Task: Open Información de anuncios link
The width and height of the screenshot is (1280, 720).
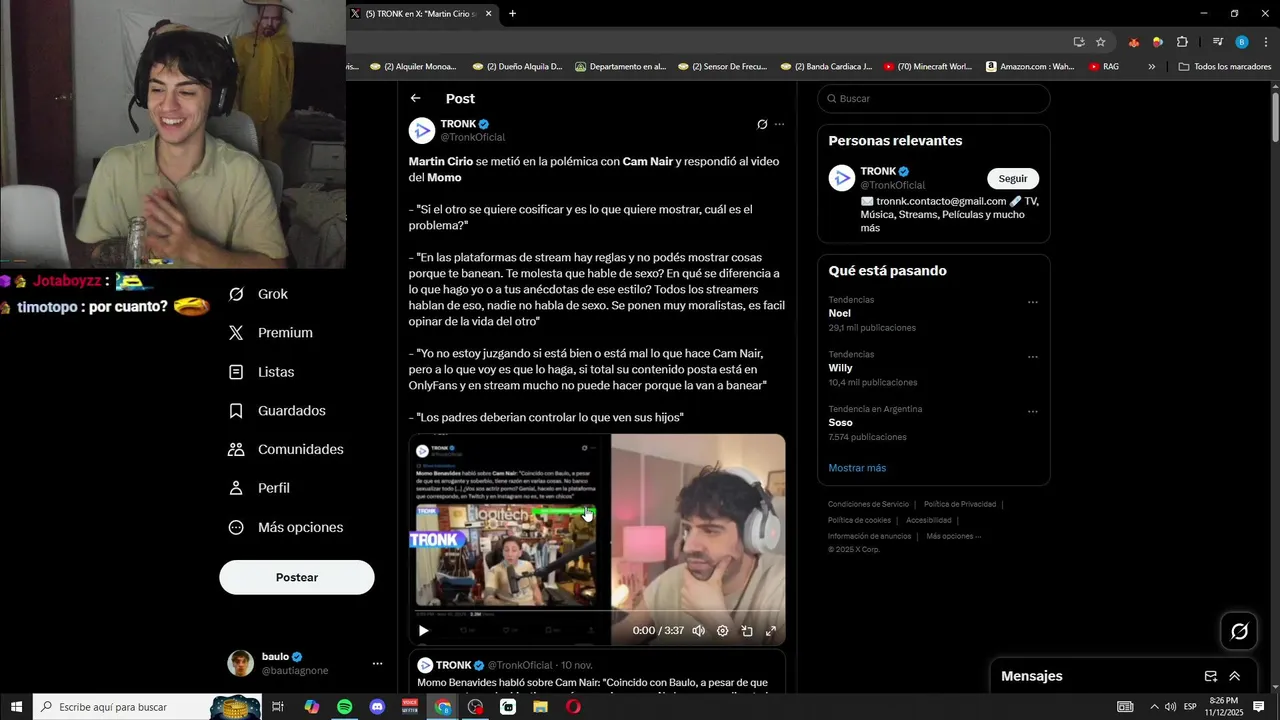Action: [x=870, y=536]
